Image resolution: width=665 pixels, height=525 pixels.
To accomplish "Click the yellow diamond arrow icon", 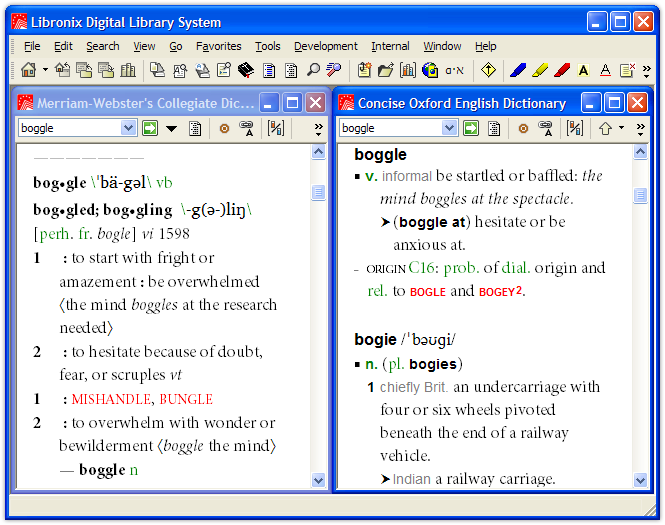I will (x=488, y=70).
